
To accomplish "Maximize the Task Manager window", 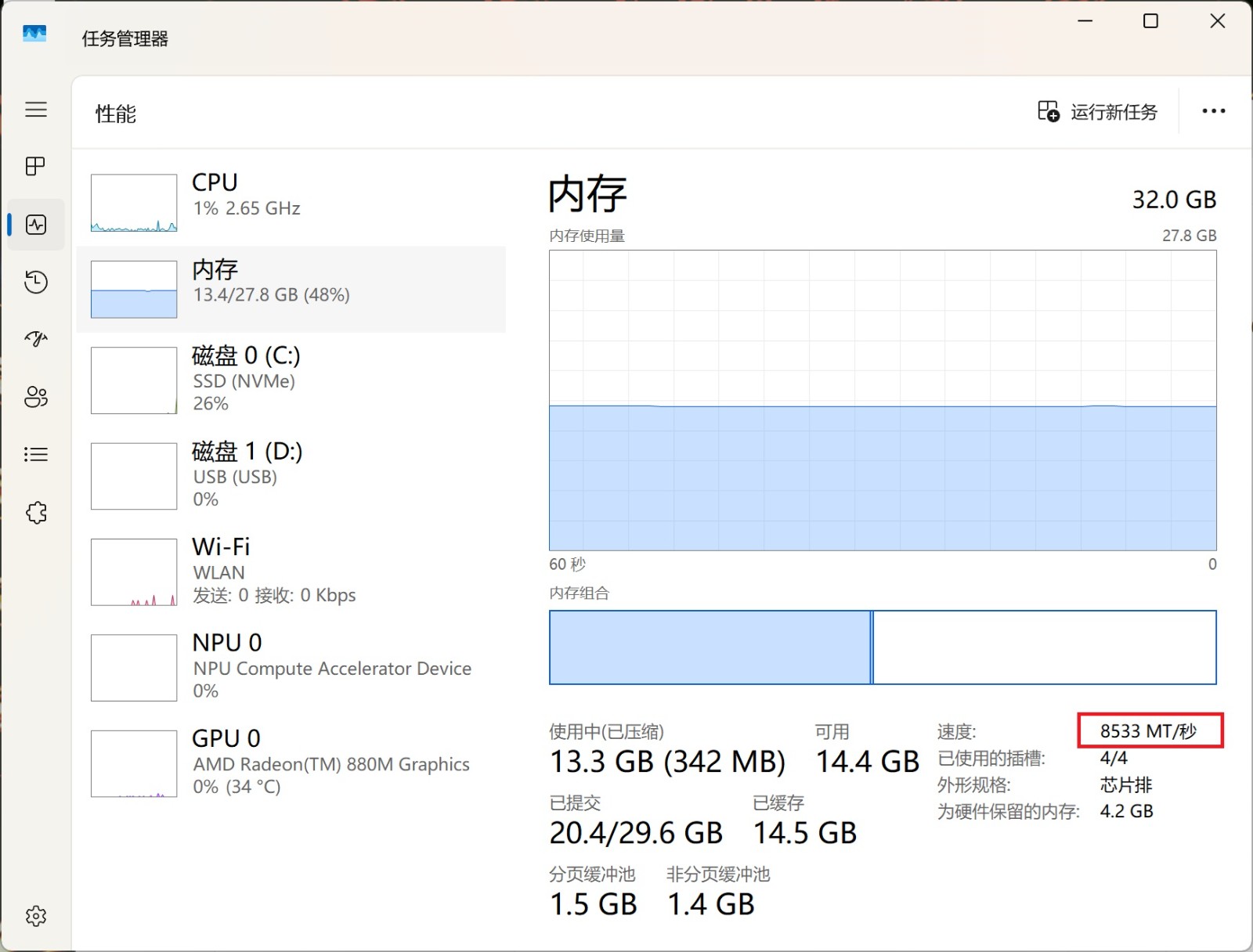I will coord(1150,21).
